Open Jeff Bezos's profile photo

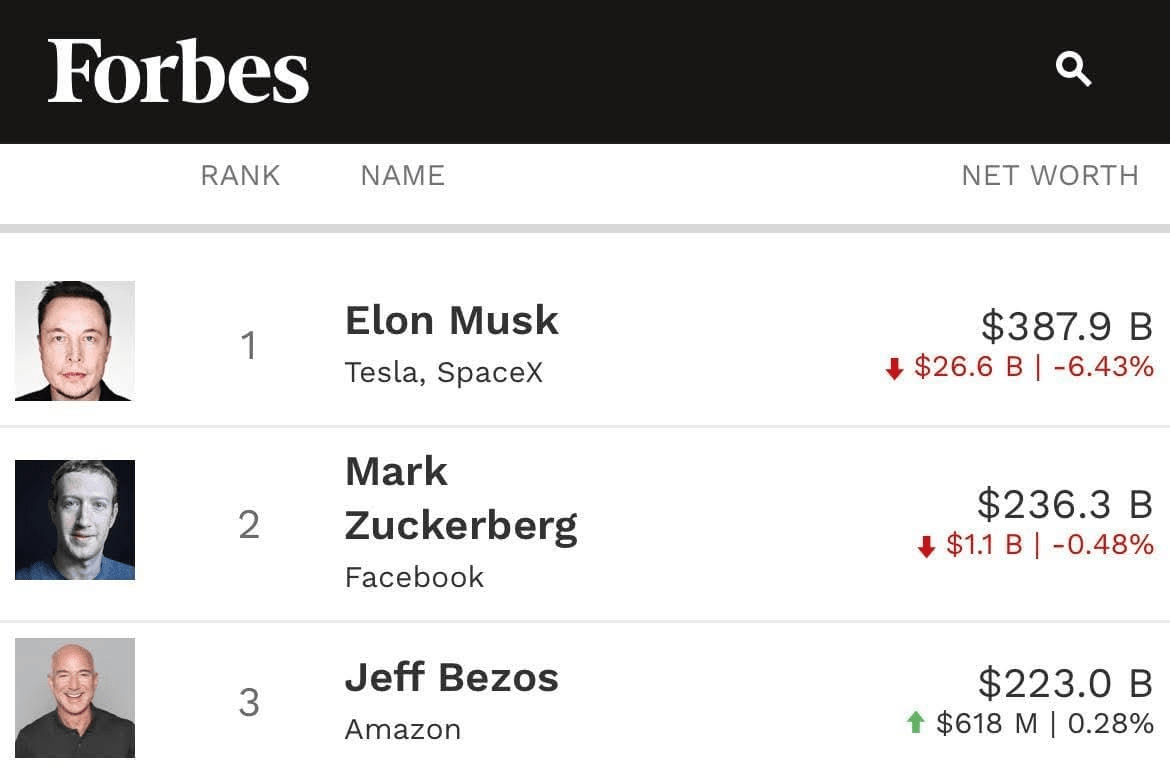[75, 698]
